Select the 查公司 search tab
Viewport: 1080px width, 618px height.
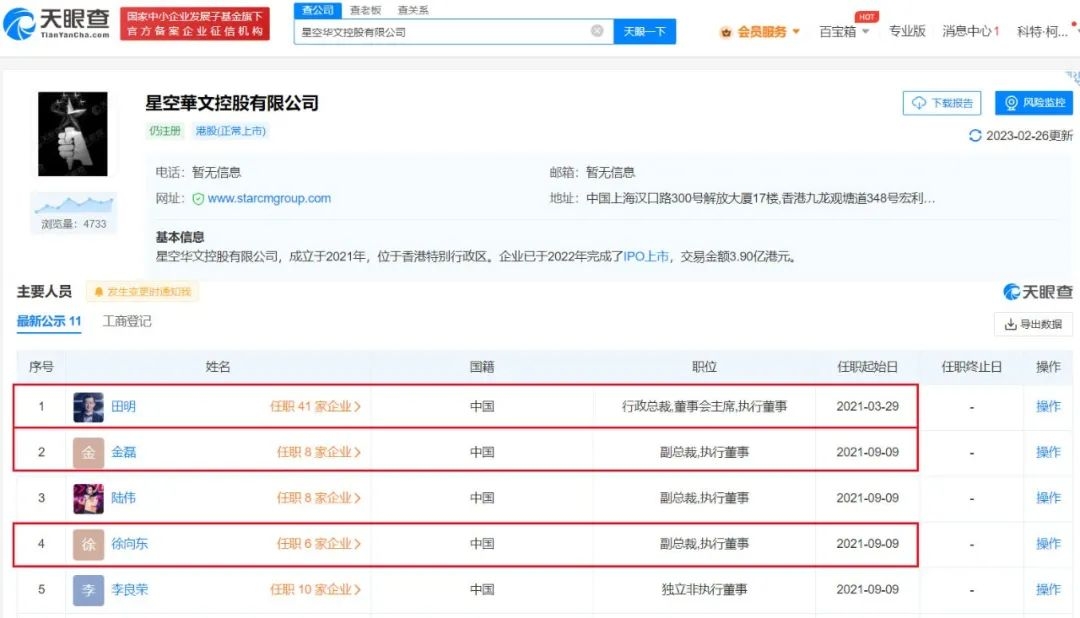[318, 10]
